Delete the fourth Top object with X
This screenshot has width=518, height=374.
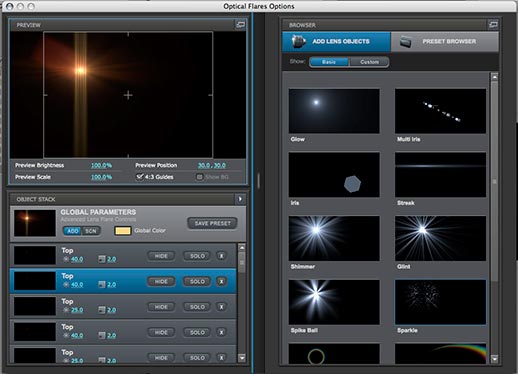click(221, 332)
